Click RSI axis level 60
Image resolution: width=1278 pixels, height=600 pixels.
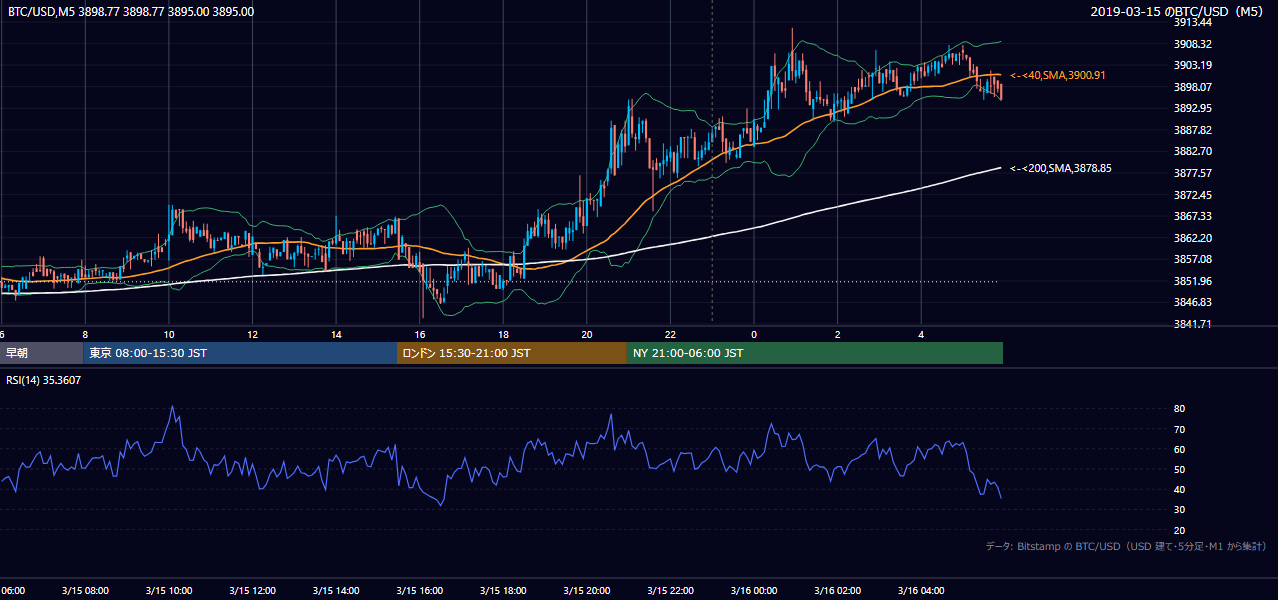1179,449
